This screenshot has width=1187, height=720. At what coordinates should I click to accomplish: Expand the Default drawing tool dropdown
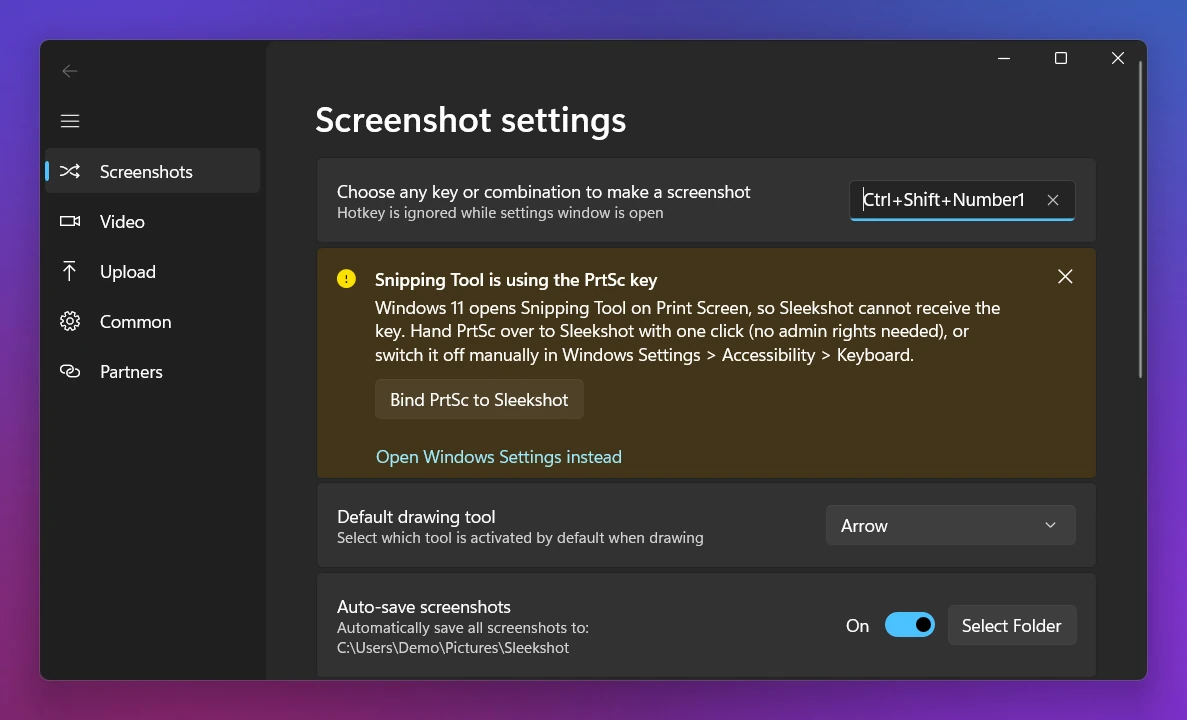pyautogui.click(x=950, y=525)
